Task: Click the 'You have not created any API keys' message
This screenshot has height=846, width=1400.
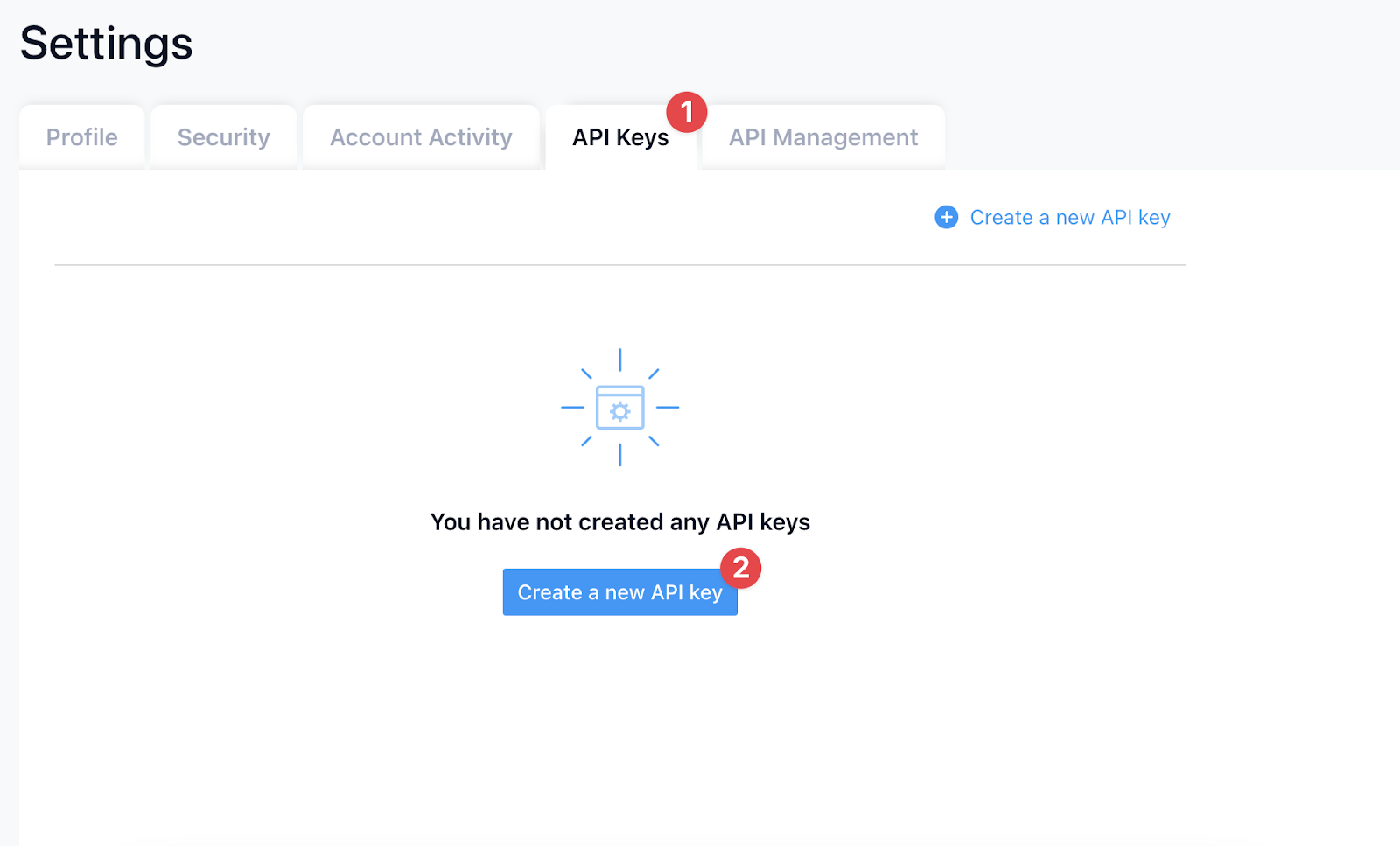Action: 619,522
